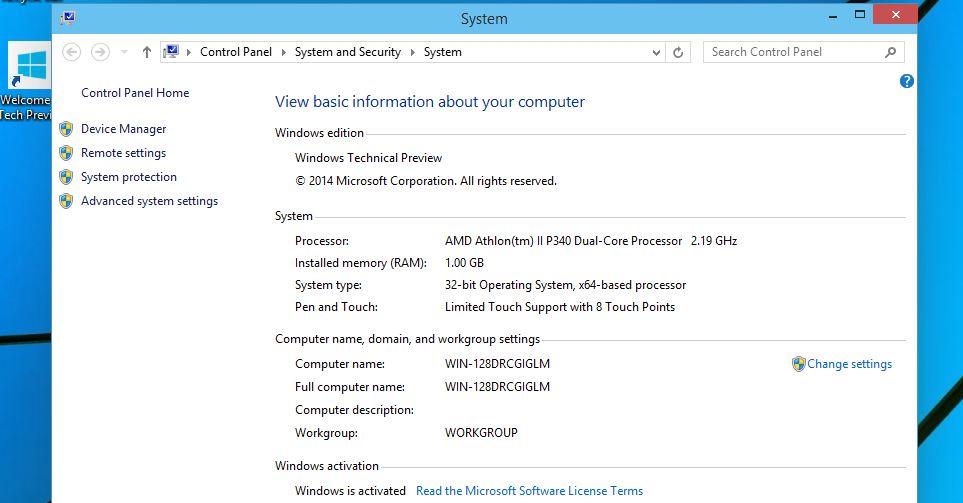The width and height of the screenshot is (963, 503).
Task: Refresh the System page
Action: (x=678, y=52)
